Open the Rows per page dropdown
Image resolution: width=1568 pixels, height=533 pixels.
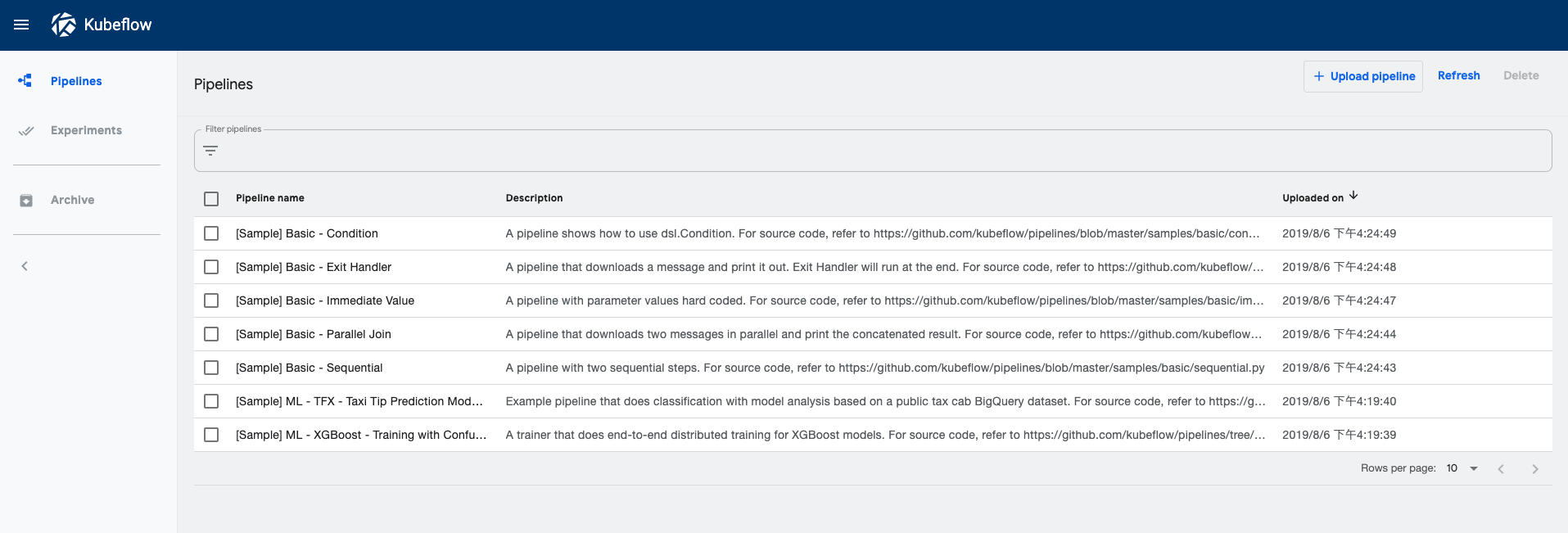point(1462,468)
